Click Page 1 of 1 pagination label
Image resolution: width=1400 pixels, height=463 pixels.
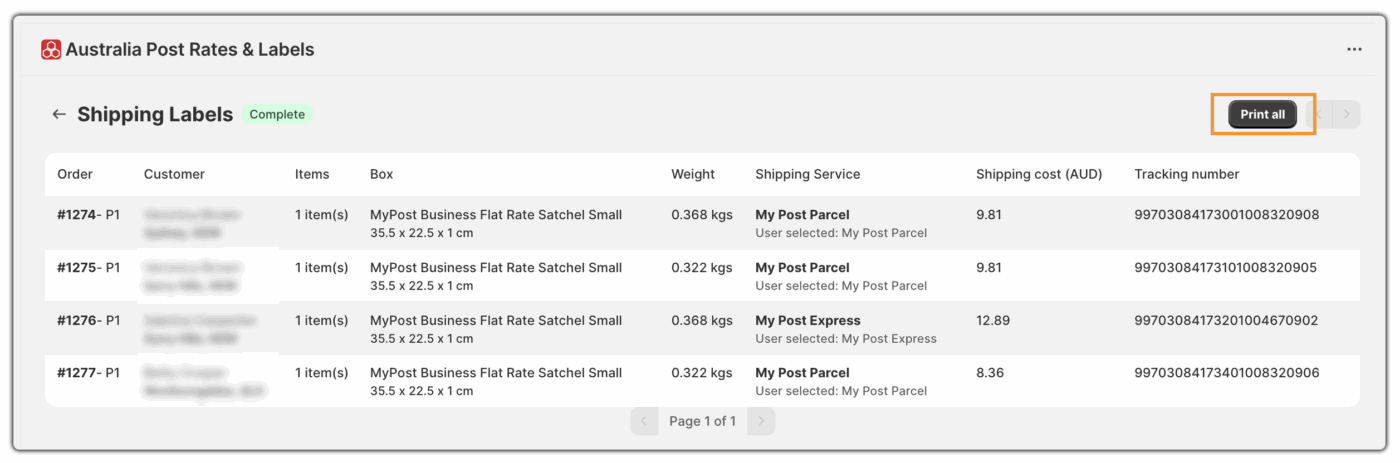pos(702,421)
